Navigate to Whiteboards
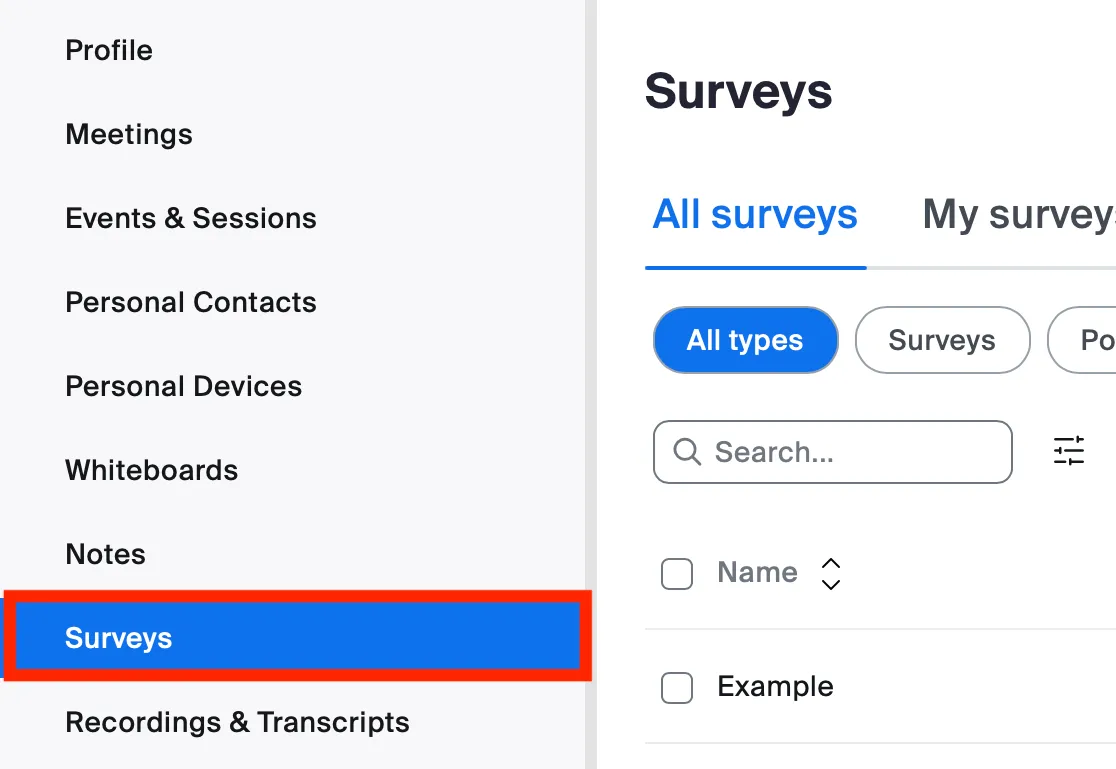Viewport: 1116px width, 769px height. [151, 470]
